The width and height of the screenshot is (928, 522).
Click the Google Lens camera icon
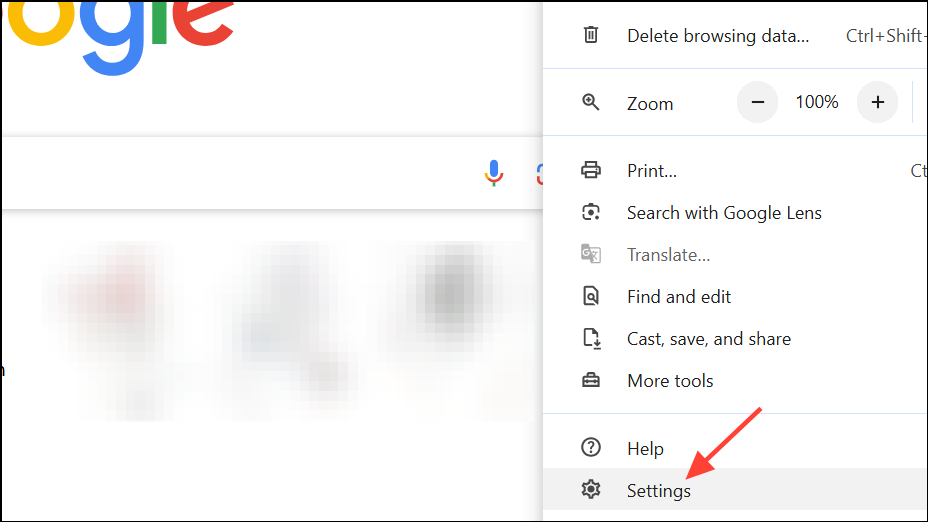click(591, 212)
